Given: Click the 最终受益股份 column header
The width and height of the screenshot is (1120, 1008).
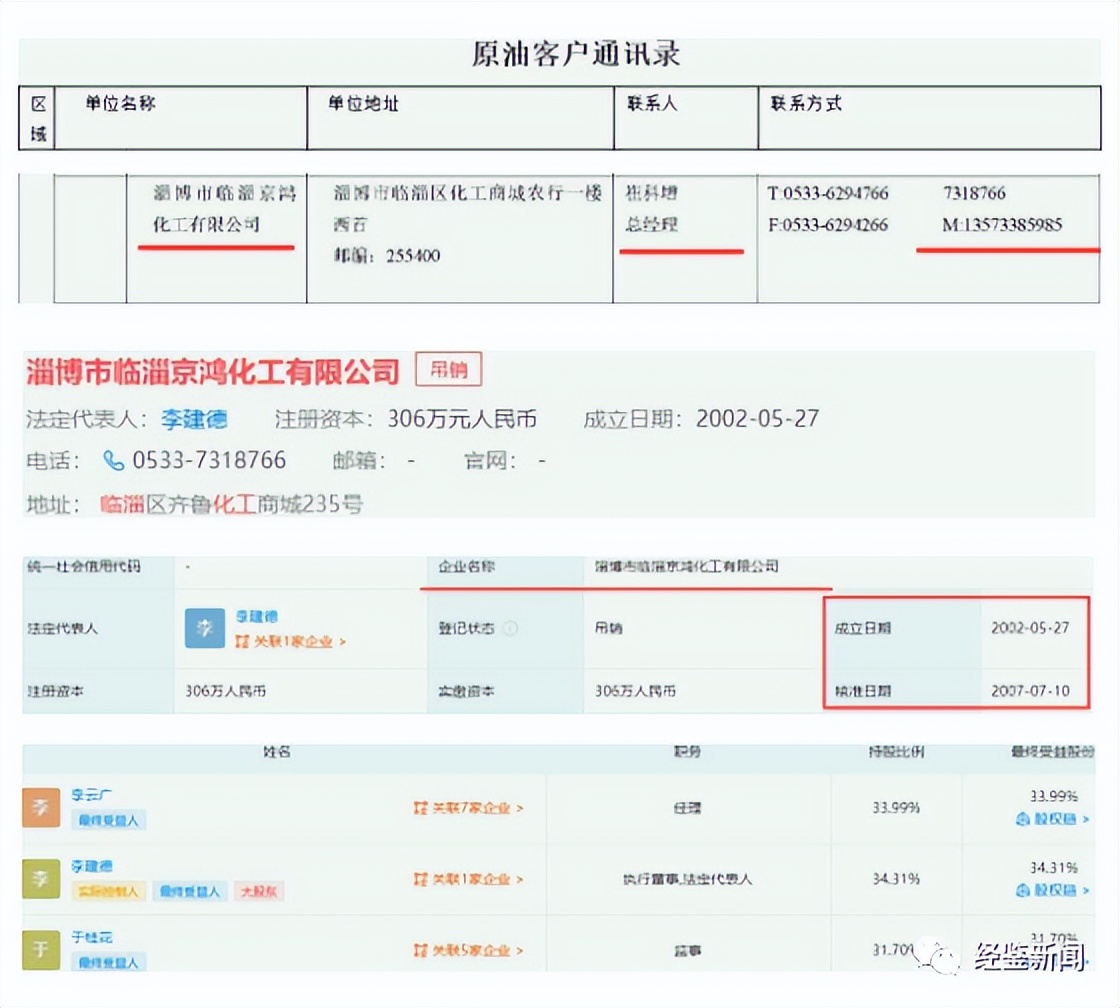Looking at the screenshot, I should 1053,752.
